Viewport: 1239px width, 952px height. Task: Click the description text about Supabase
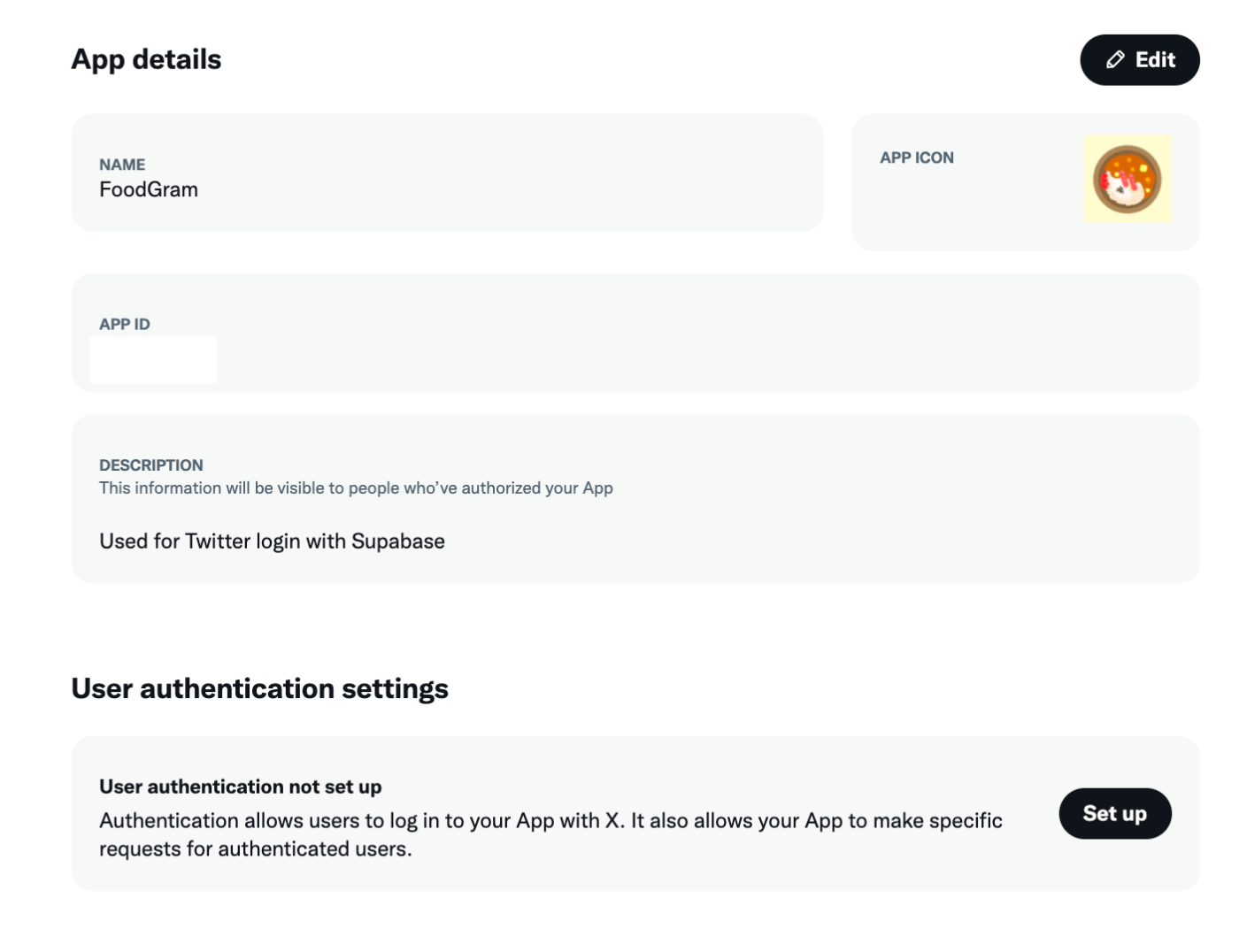tap(272, 541)
